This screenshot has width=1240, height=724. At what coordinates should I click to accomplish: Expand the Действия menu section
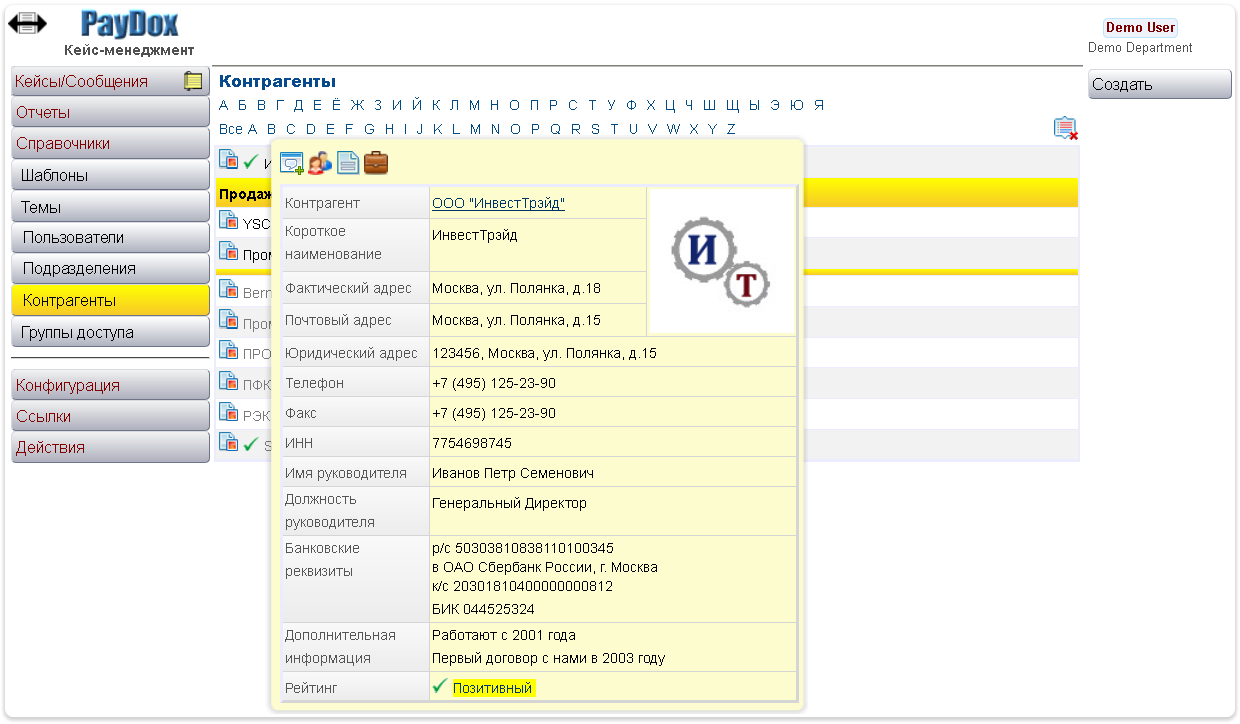[x=110, y=448]
